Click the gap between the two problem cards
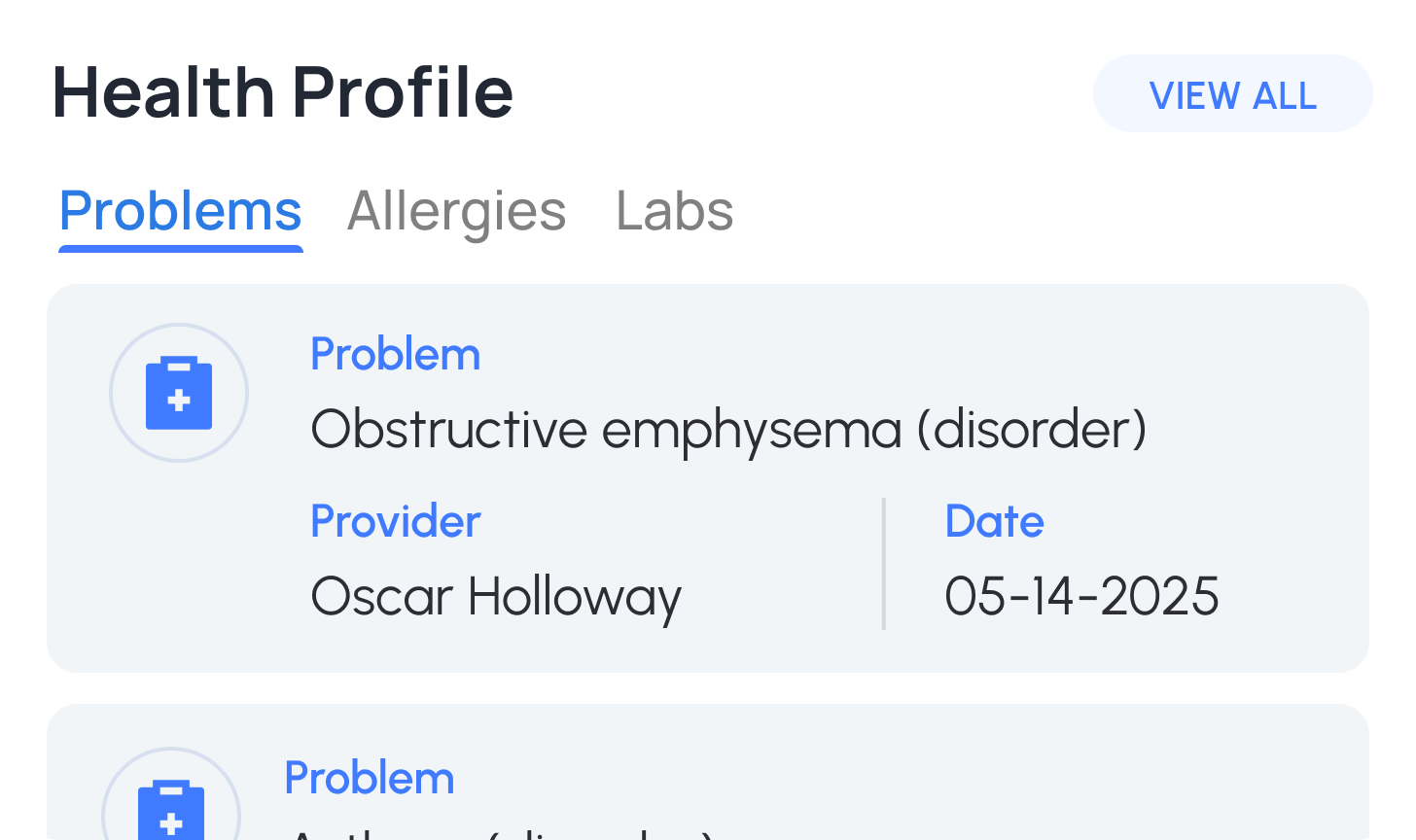The height and width of the screenshot is (840, 1416). (x=708, y=688)
